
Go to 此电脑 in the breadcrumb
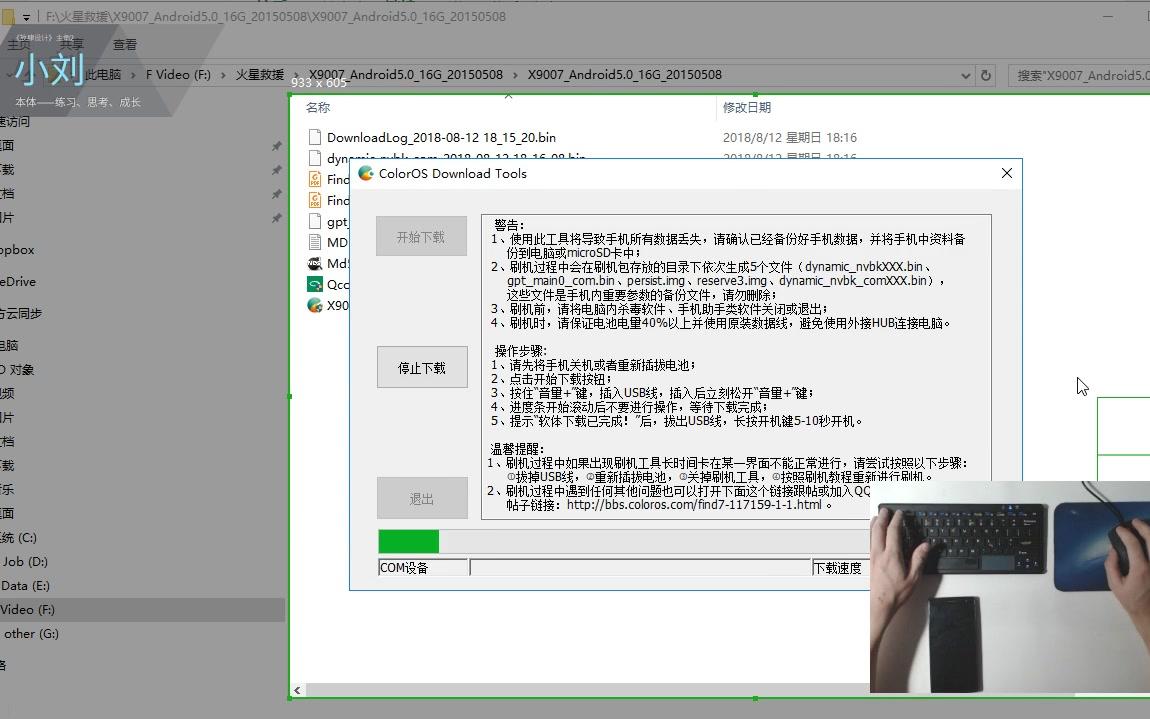tap(103, 75)
